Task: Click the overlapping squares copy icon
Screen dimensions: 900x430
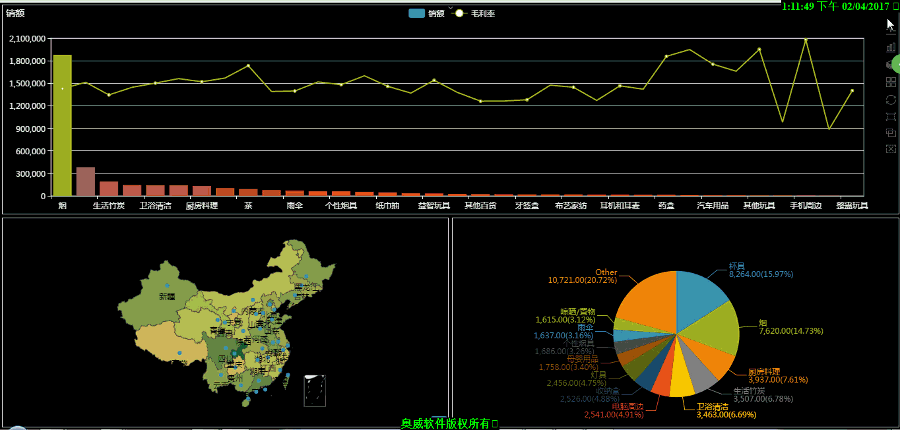Action: pyautogui.click(x=890, y=132)
